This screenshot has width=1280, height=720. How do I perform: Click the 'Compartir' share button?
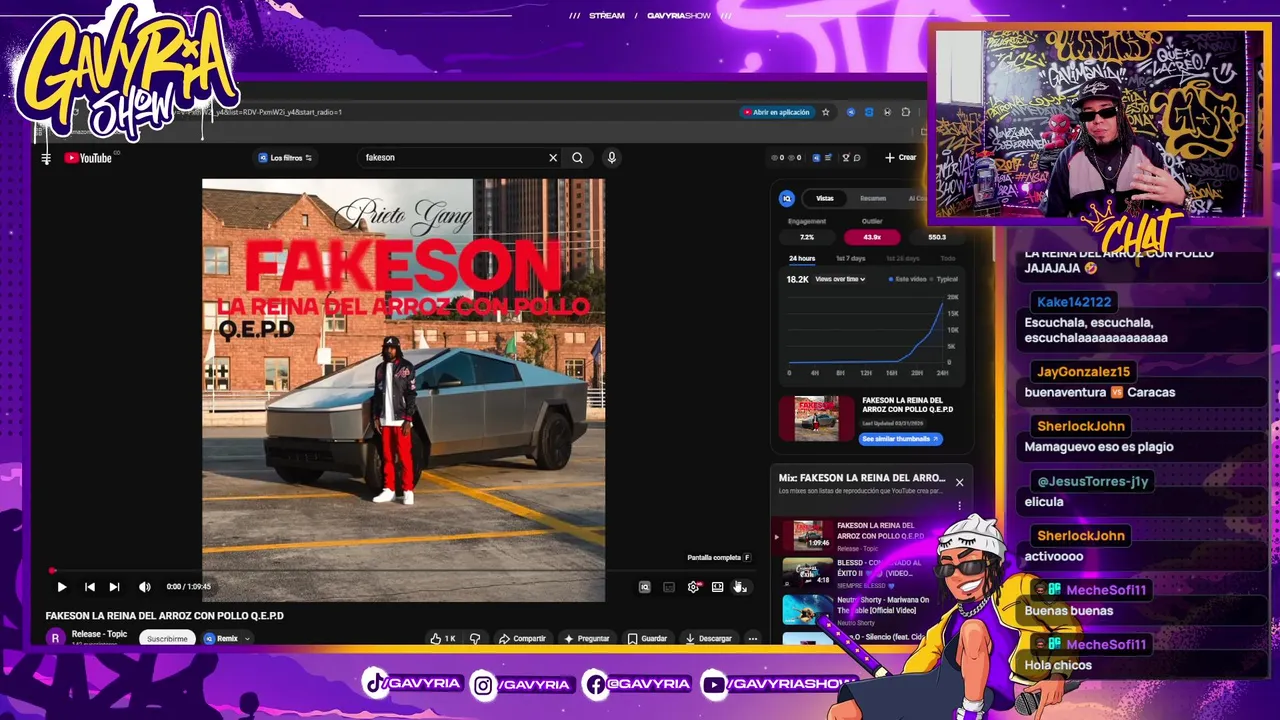[522, 638]
